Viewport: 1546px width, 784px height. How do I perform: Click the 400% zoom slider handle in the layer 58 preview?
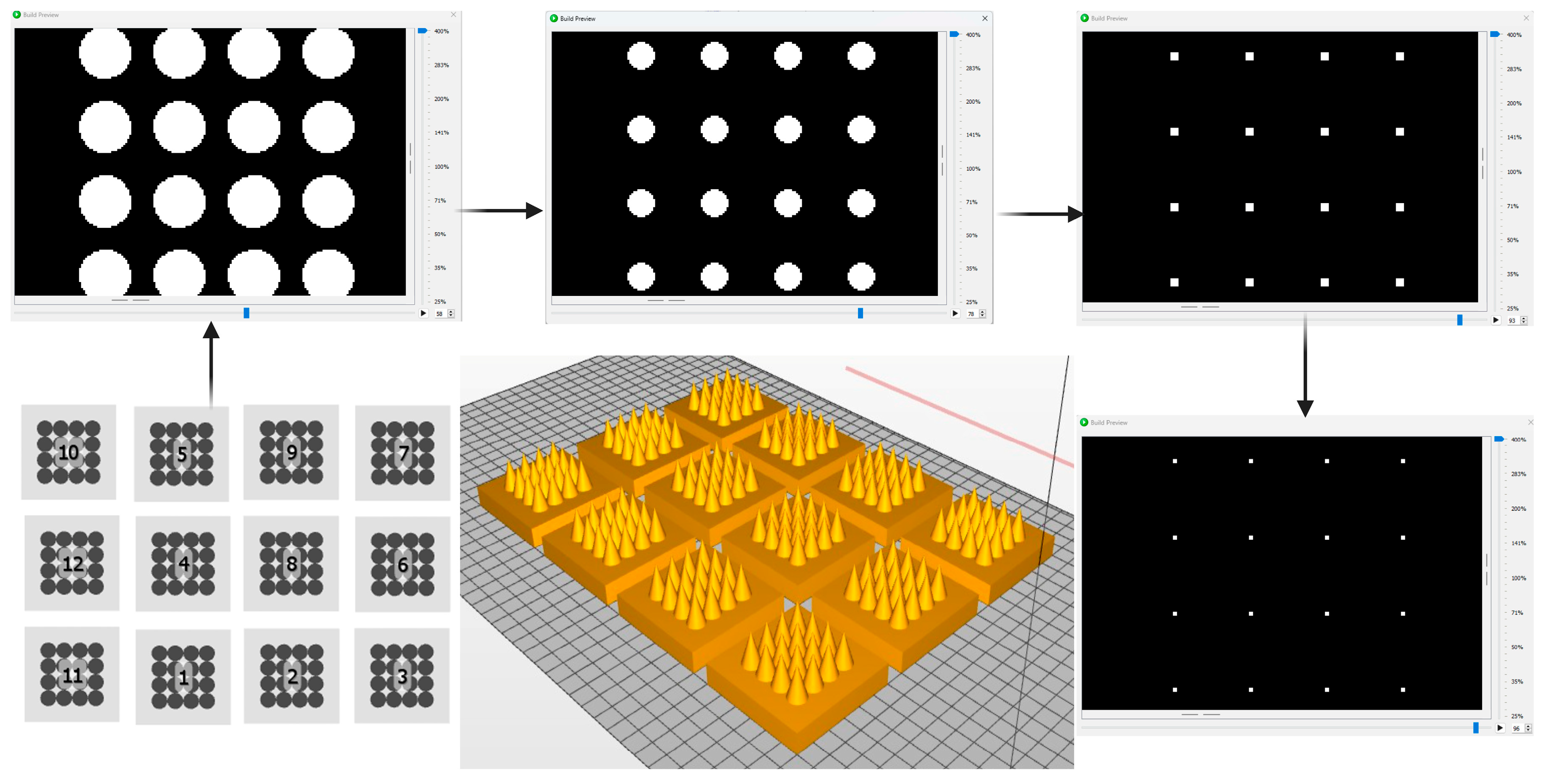coord(423,31)
